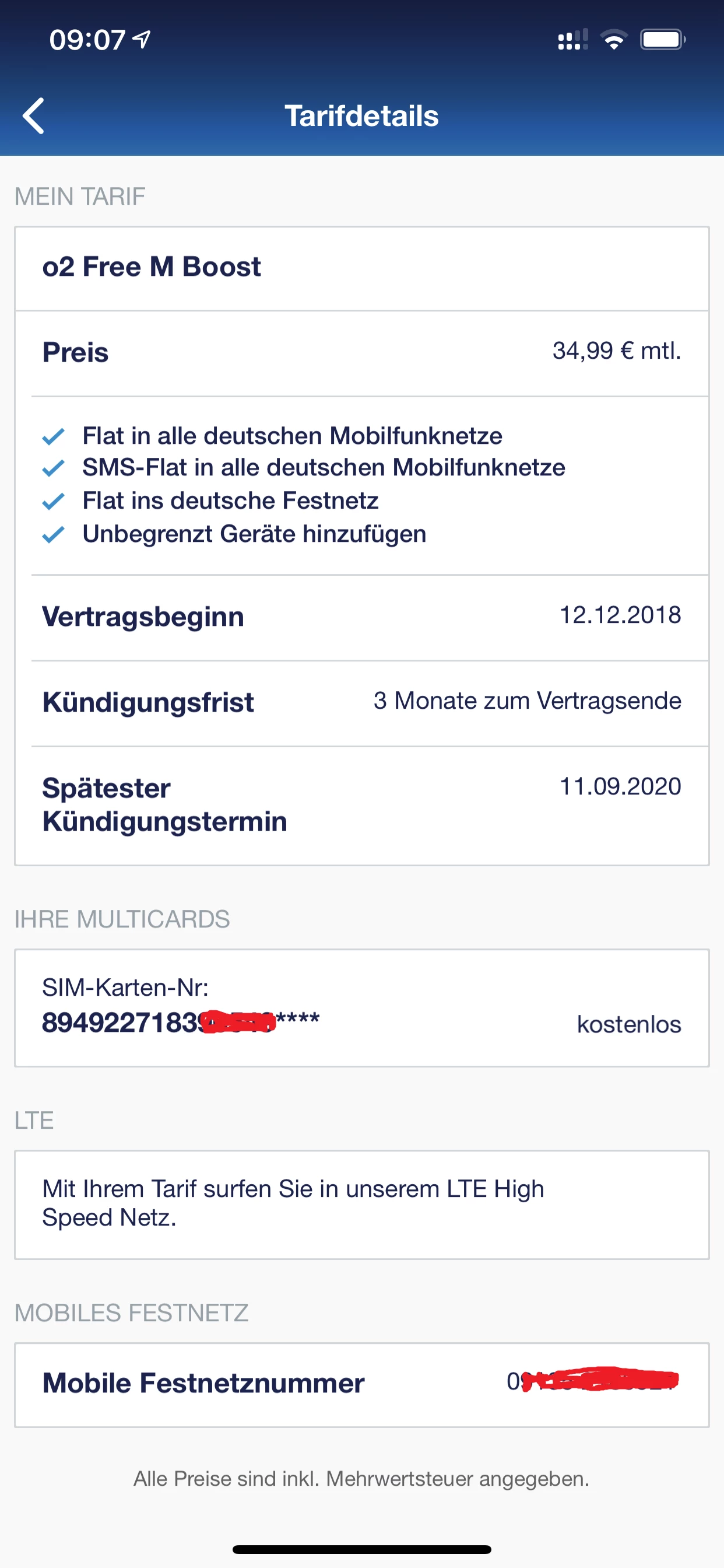Select the o2 Free M Boost tariff title
The width and height of the screenshot is (724, 1568).
(x=152, y=267)
